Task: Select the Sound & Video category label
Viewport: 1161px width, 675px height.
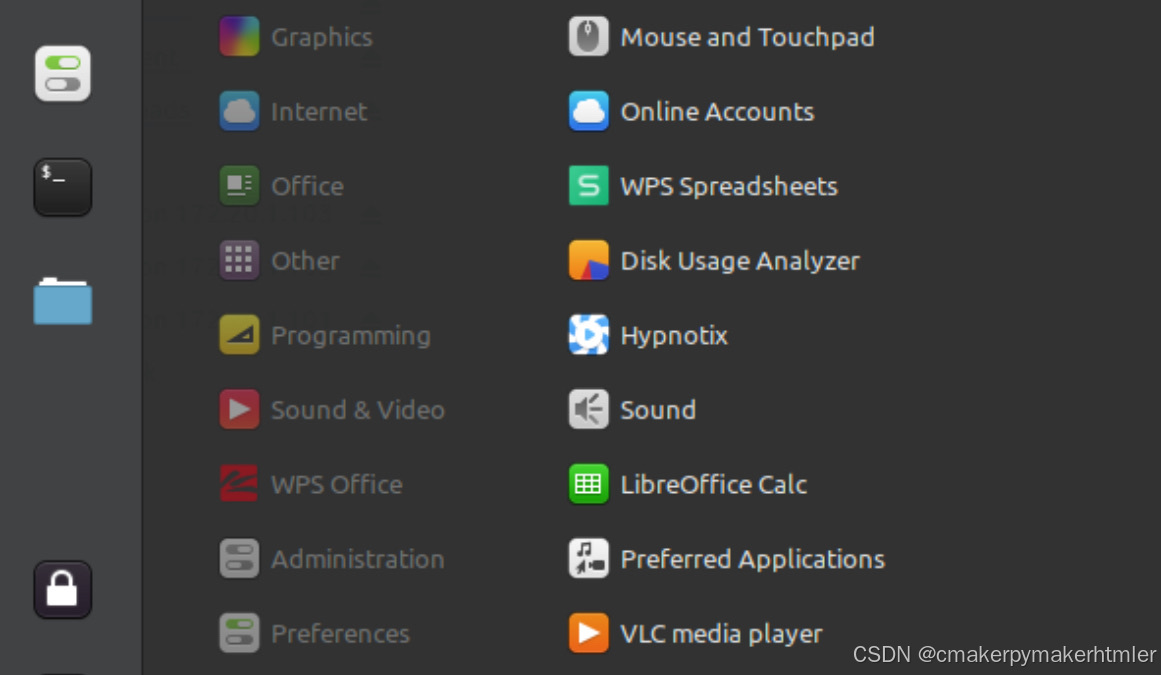Action: click(358, 410)
